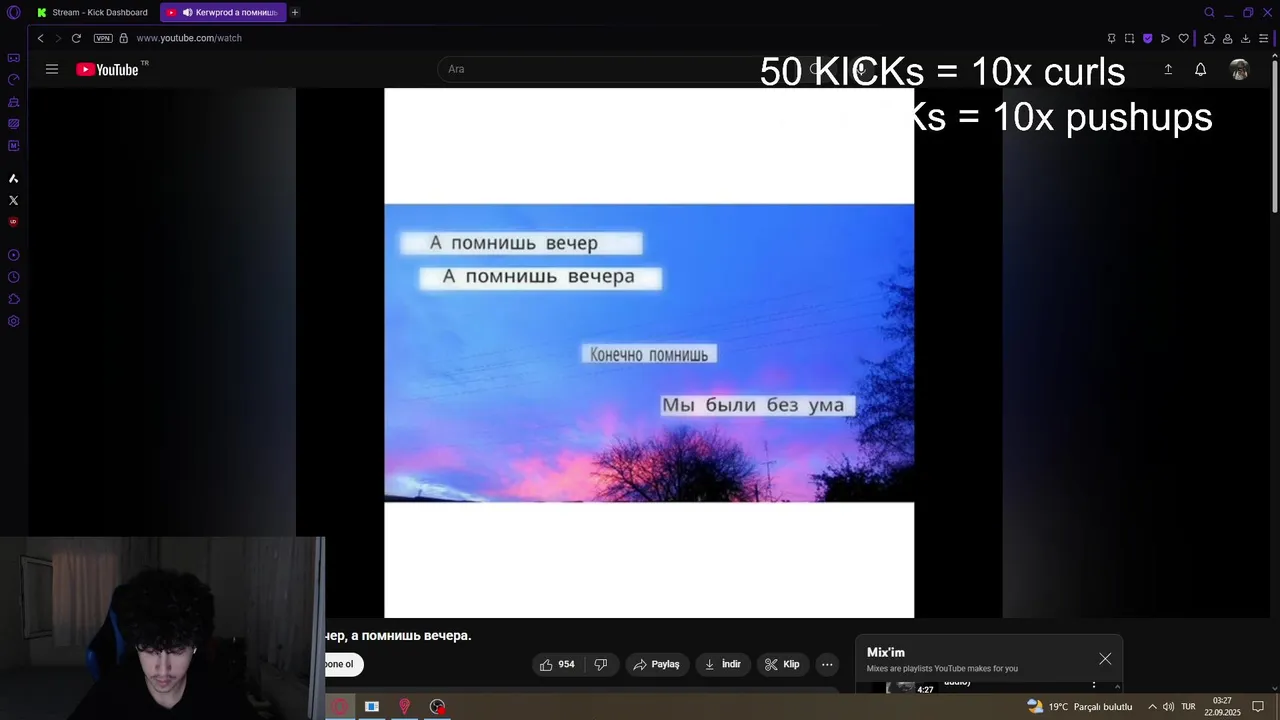The width and height of the screenshot is (1280, 720).
Task: Open GX Cleaner sidebar icon
Action: pos(13,102)
